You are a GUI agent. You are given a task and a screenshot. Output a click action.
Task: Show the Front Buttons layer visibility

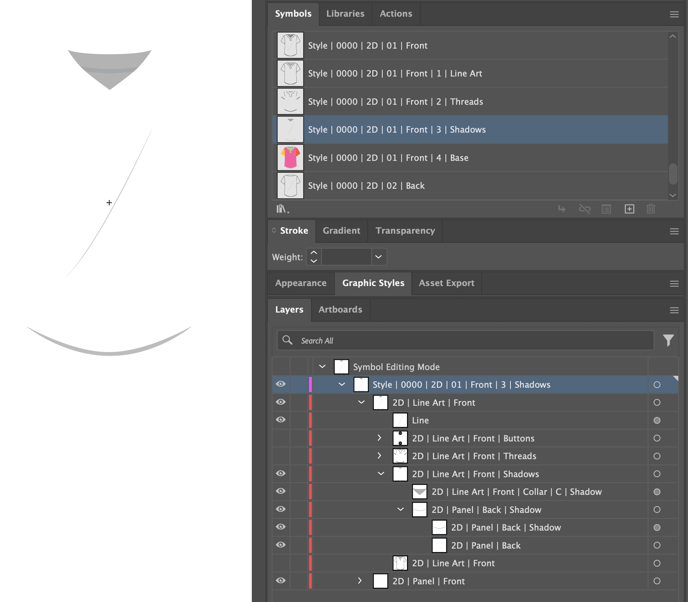pyautogui.click(x=281, y=439)
